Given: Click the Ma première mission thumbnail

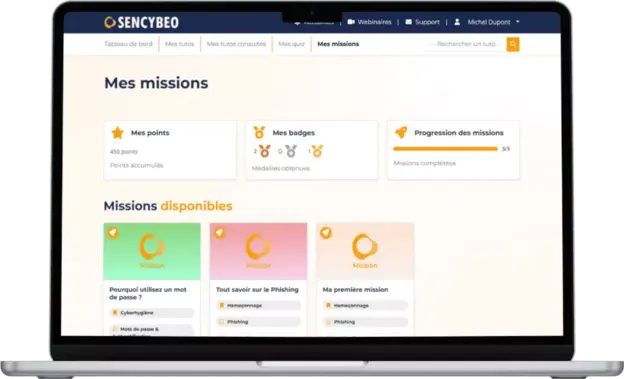Looking at the screenshot, I should pyautogui.click(x=365, y=251).
